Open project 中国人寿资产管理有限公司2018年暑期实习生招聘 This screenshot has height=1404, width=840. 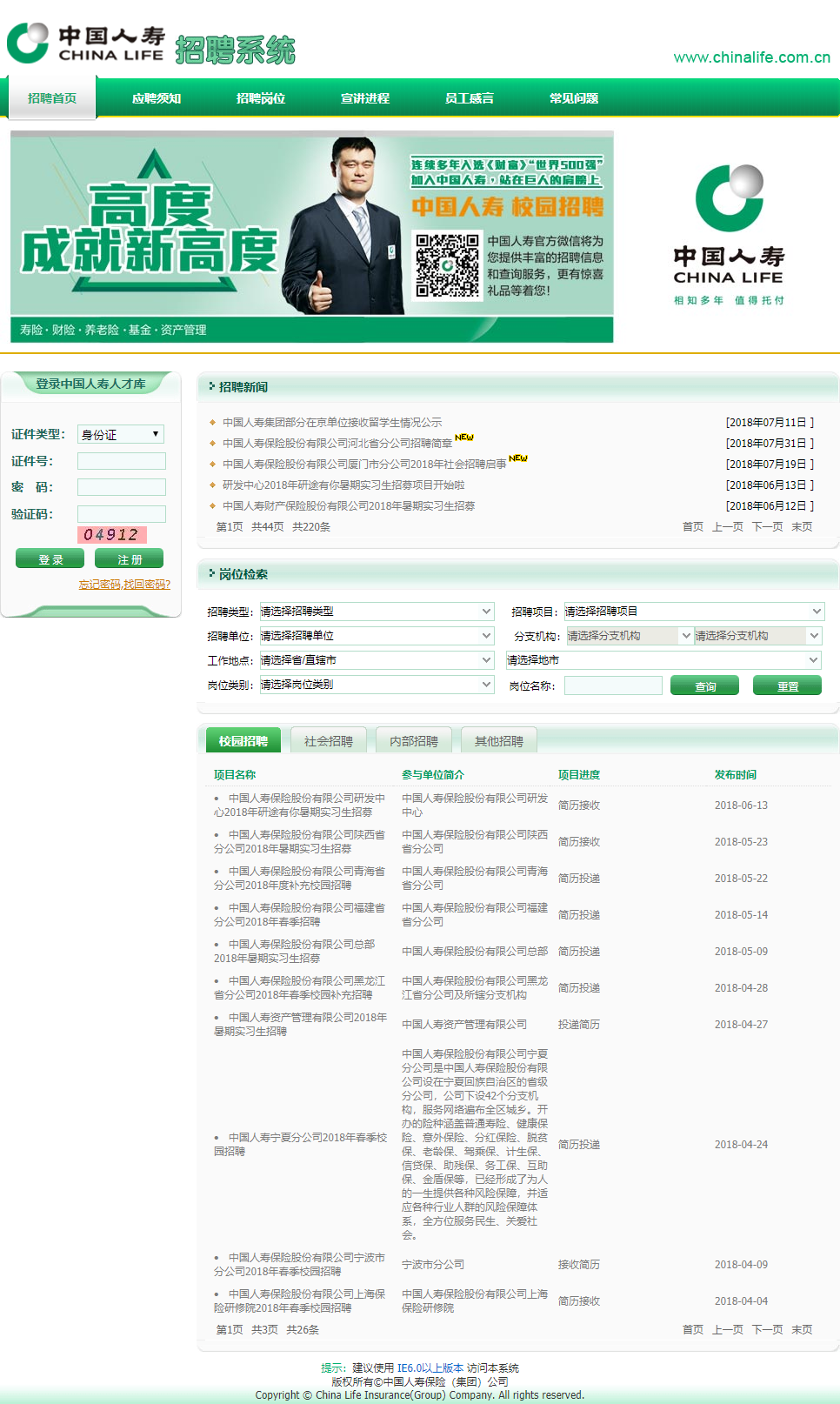300,1024
